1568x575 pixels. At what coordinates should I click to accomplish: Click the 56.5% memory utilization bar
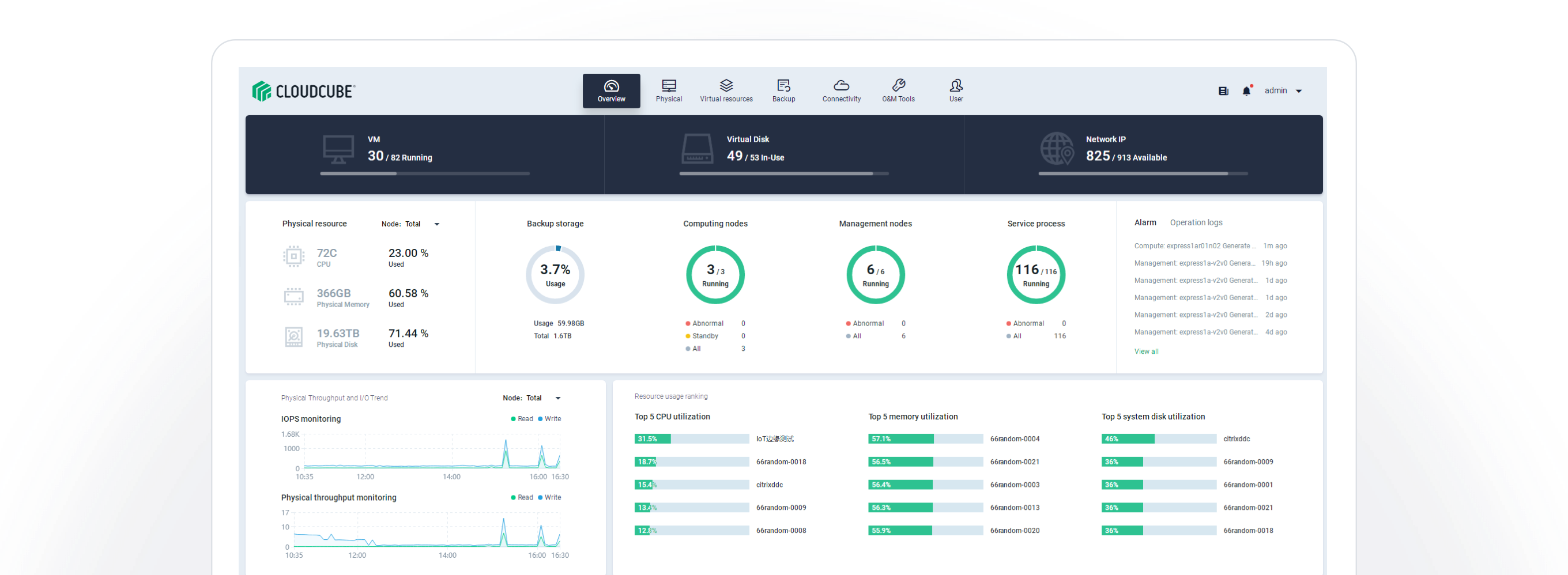click(925, 462)
